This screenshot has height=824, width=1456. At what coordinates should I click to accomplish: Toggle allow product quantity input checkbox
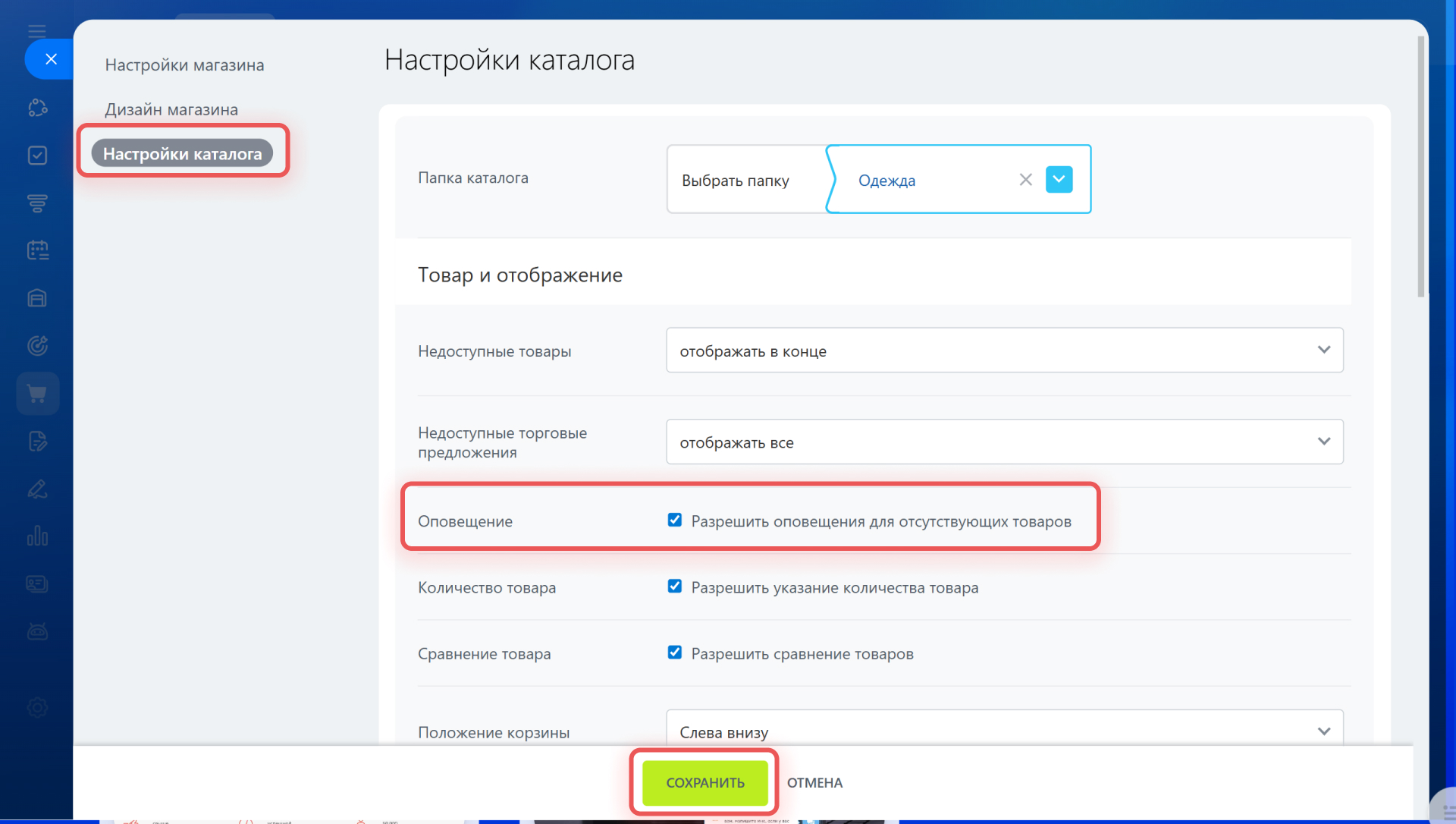[x=674, y=587]
